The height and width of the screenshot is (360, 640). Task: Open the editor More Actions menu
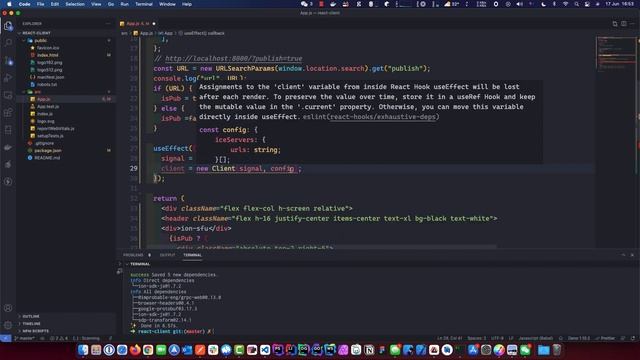click(632, 24)
